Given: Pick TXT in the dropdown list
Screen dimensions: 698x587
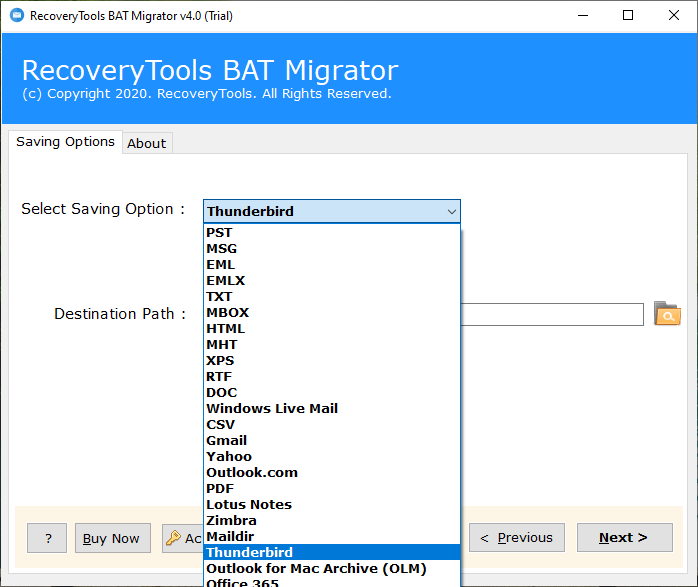Looking at the screenshot, I should tap(332, 296).
